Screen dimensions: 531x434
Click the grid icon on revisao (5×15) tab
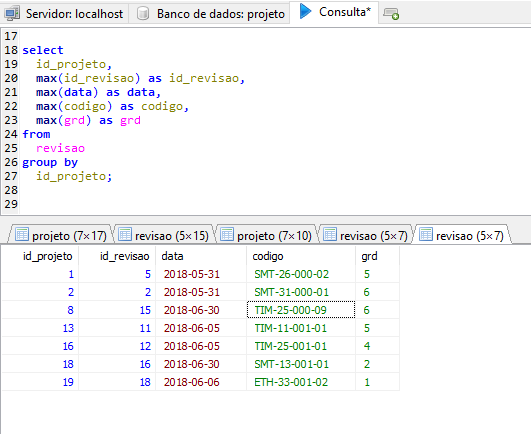[125, 235]
